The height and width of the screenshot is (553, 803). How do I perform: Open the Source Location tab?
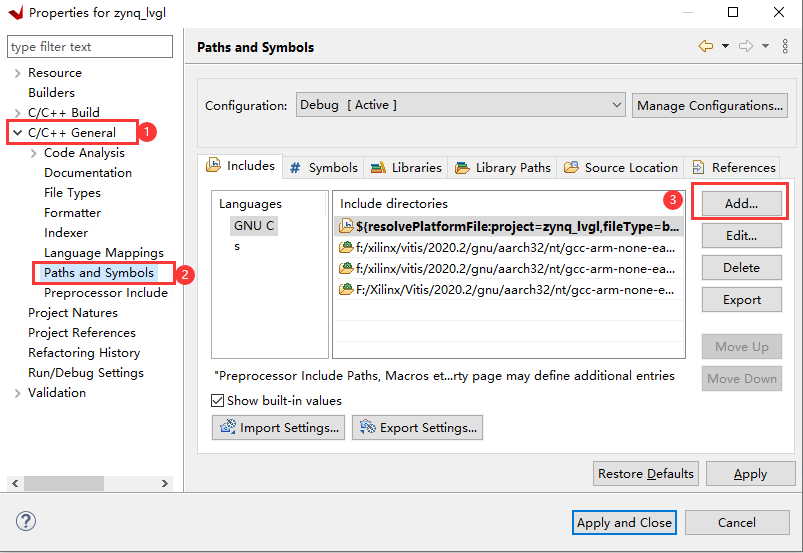pyautogui.click(x=621, y=167)
